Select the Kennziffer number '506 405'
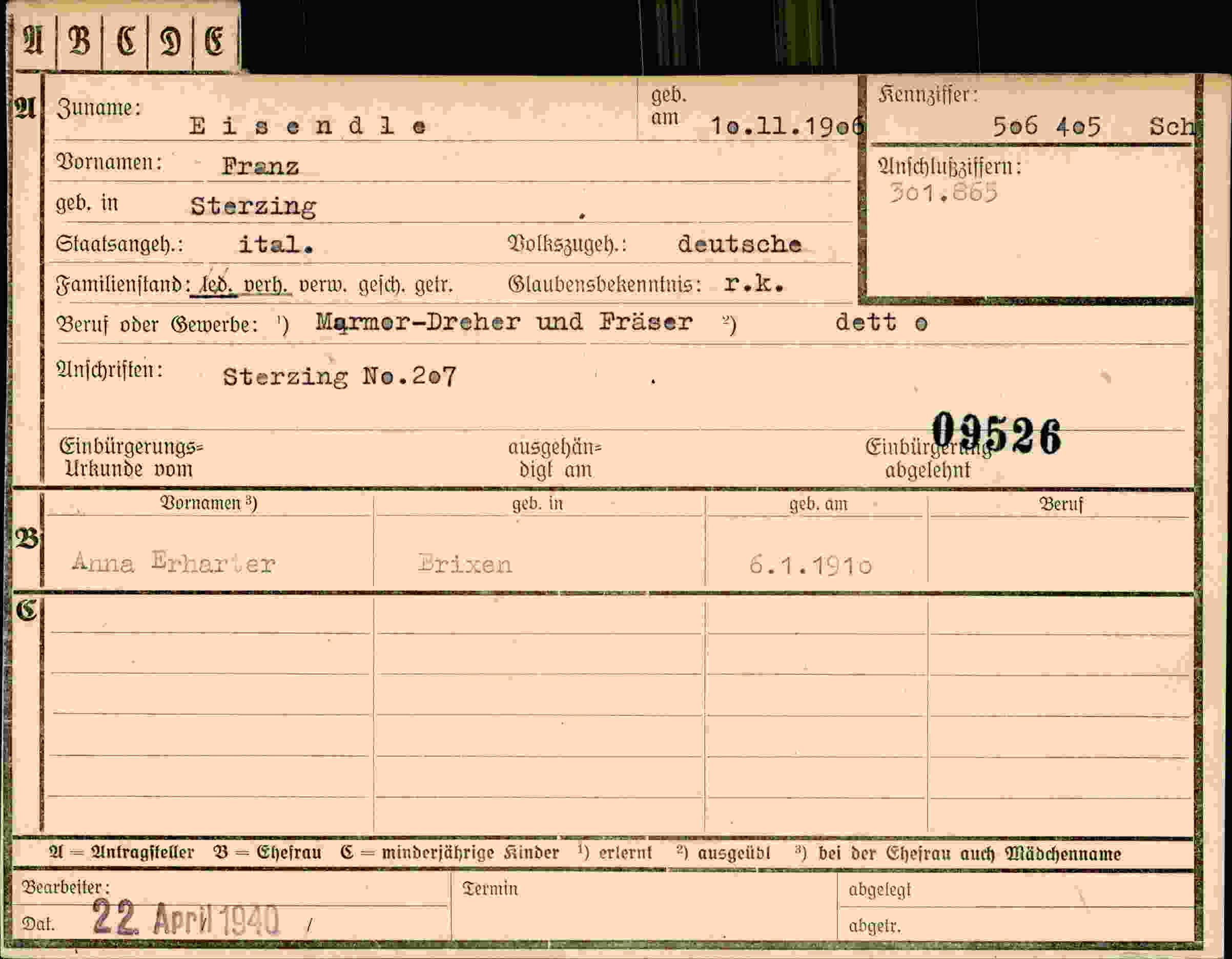The width and height of the screenshot is (1232, 959). click(x=1046, y=127)
